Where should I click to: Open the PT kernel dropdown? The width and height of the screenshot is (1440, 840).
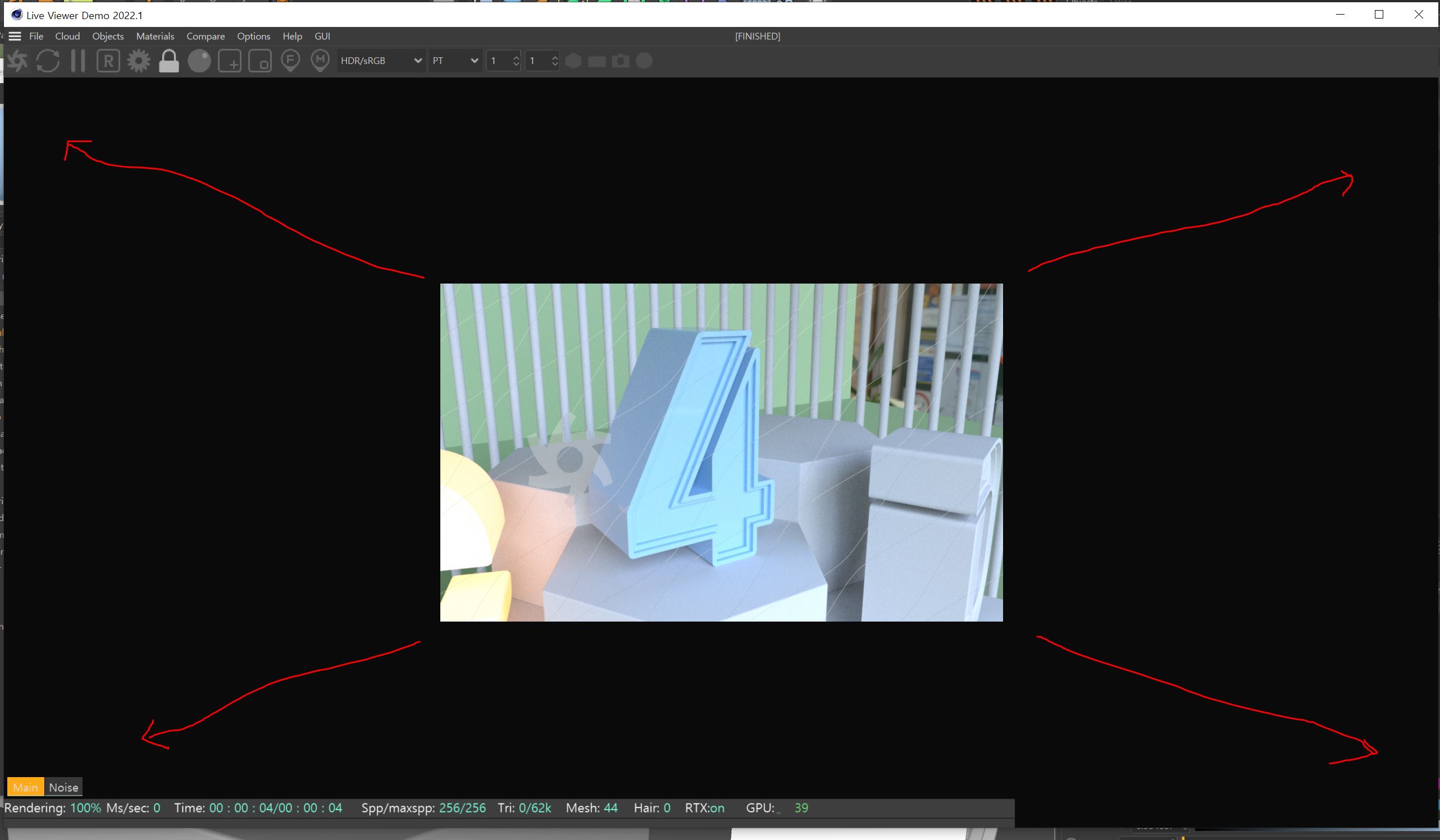(x=455, y=61)
